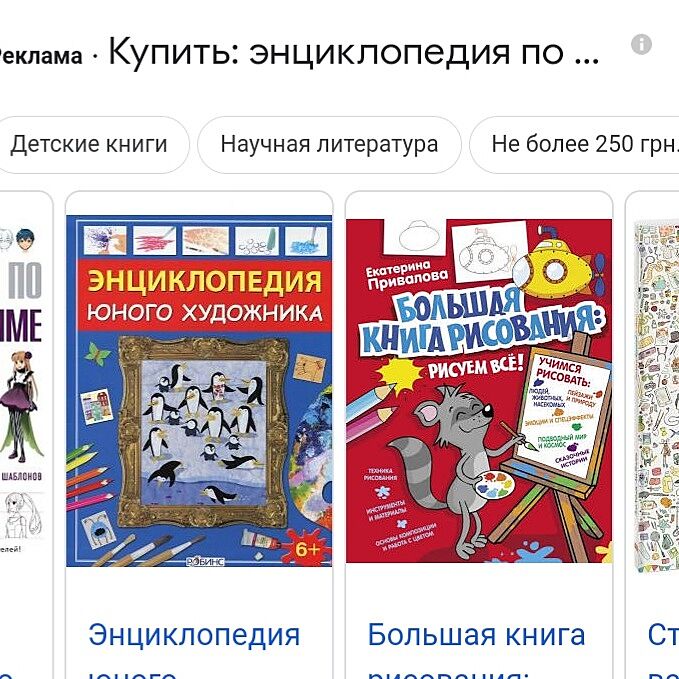Open the Большая книга рисования cover image
679x679 pixels.
coord(479,391)
